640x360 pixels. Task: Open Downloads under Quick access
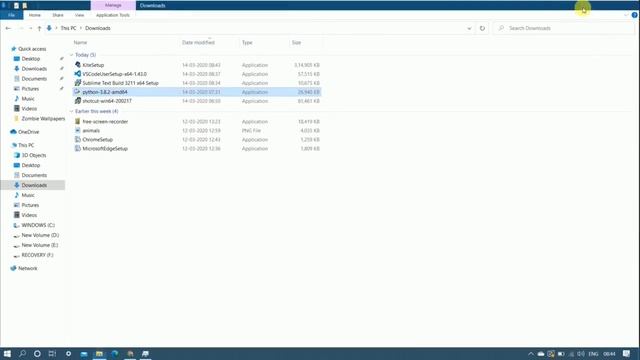point(34,69)
